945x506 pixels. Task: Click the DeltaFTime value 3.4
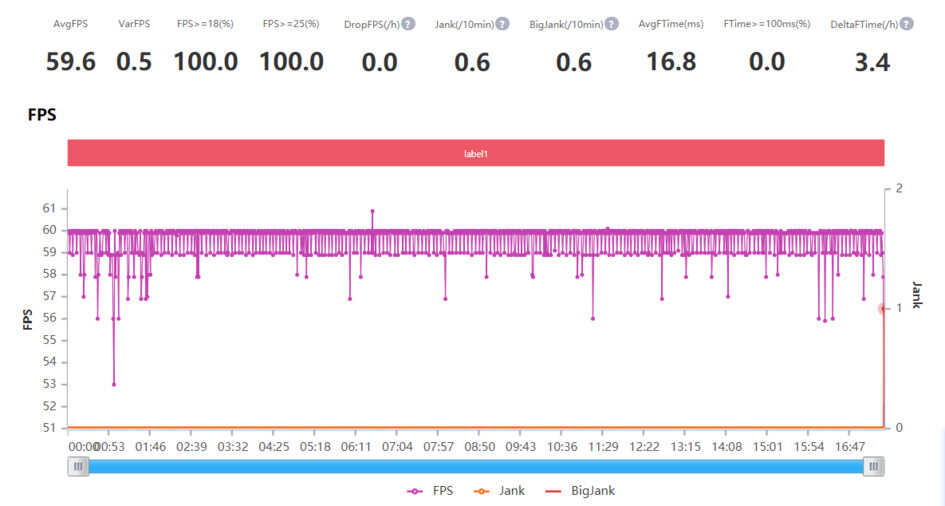[872, 62]
